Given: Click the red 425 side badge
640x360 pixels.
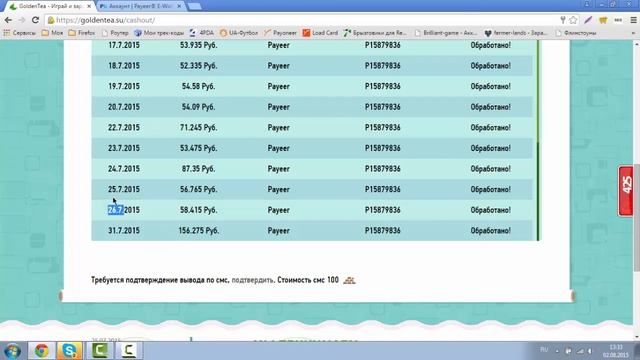Looking at the screenshot, I should pyautogui.click(x=626, y=191).
